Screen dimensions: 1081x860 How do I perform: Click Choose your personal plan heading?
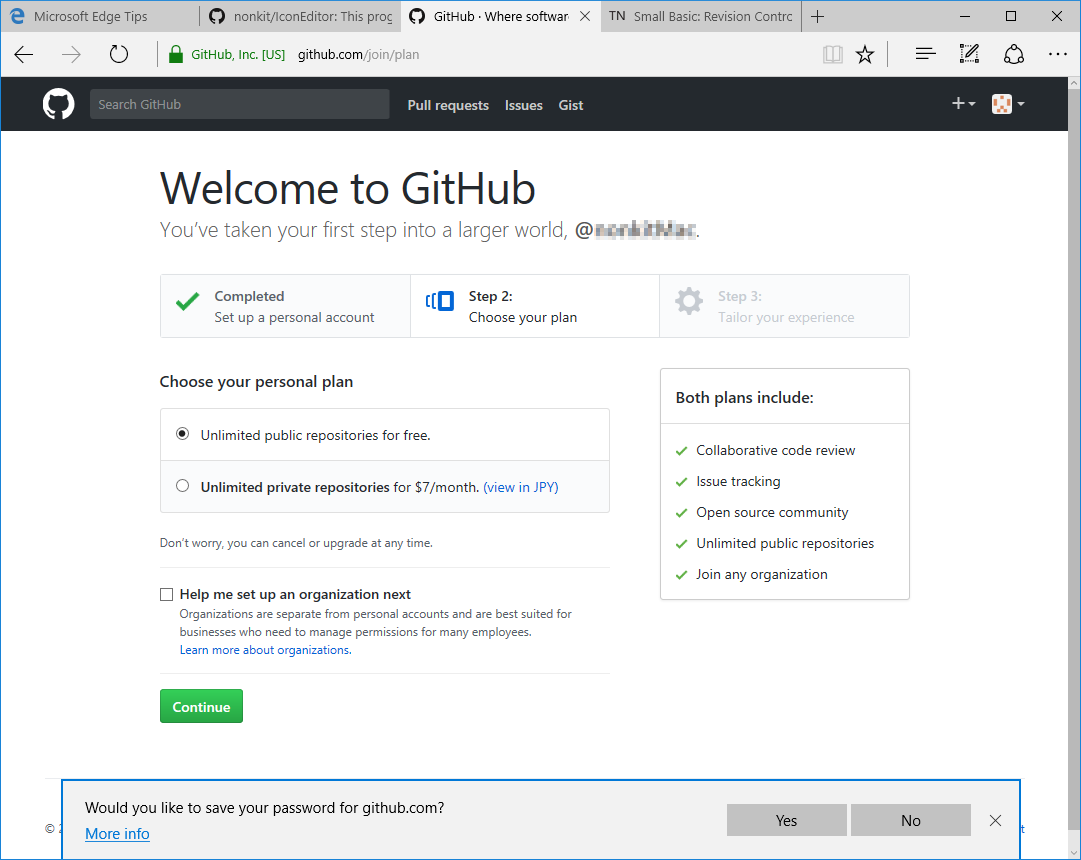click(x=256, y=382)
